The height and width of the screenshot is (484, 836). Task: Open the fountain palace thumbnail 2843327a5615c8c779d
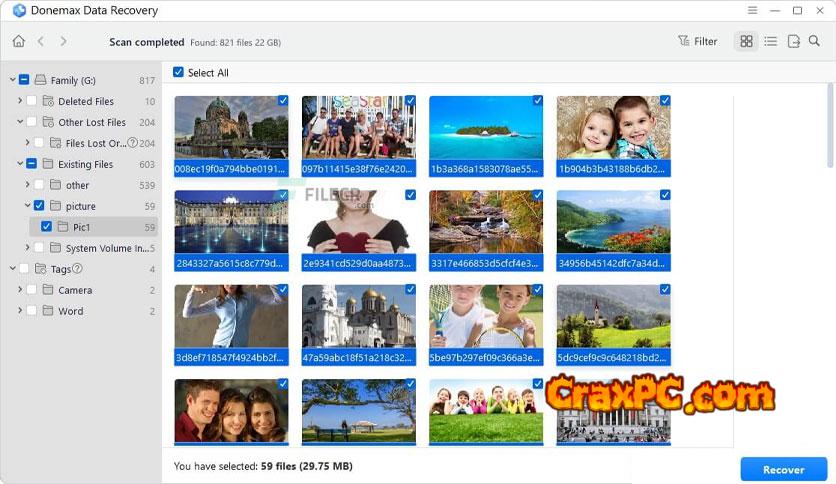point(231,222)
